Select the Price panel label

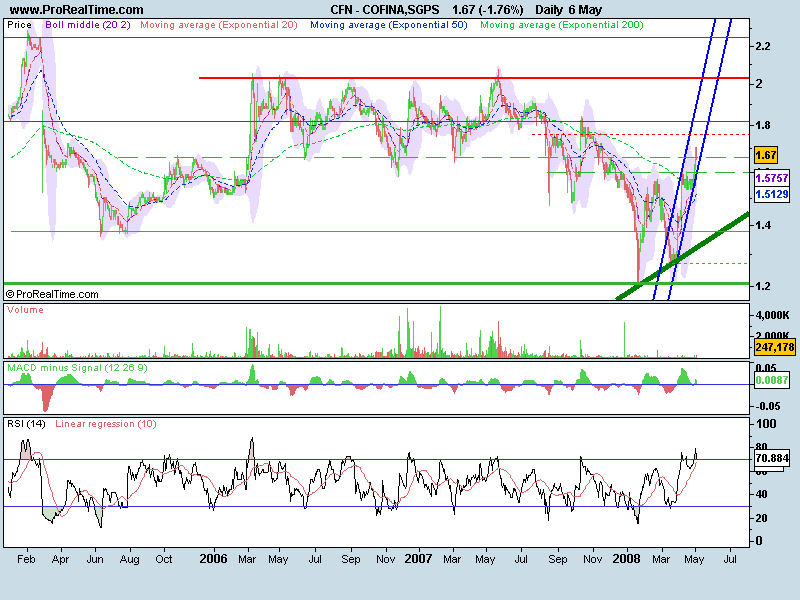pyautogui.click(x=19, y=25)
